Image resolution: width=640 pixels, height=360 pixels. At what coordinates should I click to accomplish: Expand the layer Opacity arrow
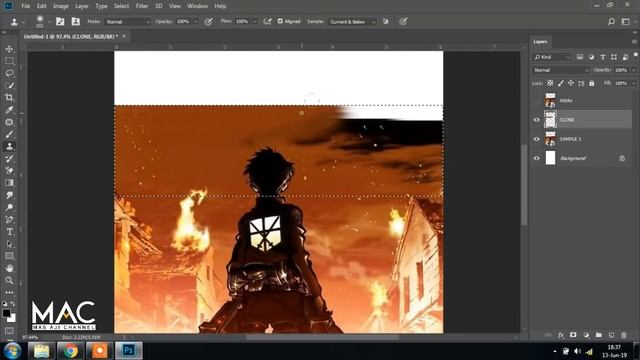(633, 70)
